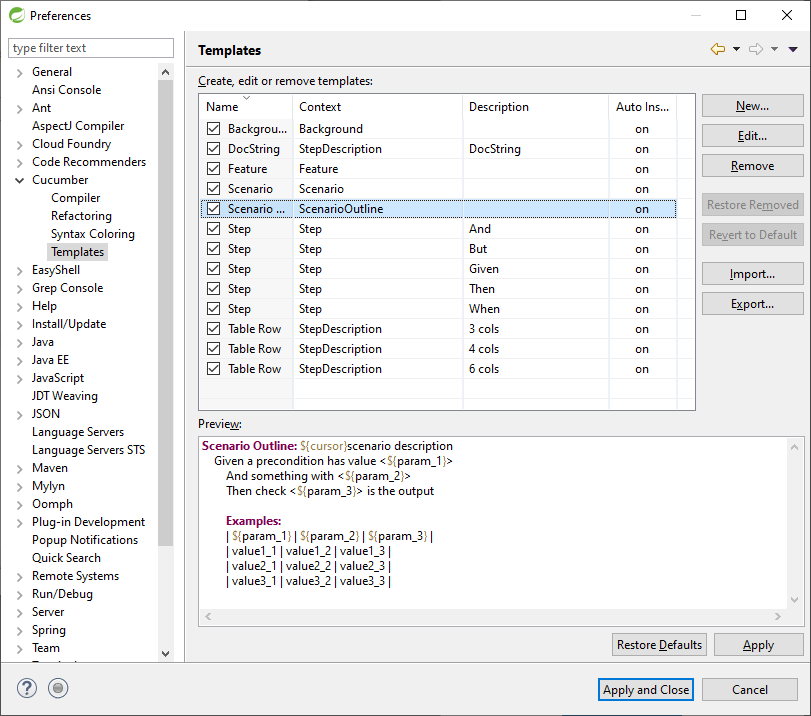This screenshot has height=716, width=811.
Task: Toggle the DocString template checkbox
Action: click(214, 149)
